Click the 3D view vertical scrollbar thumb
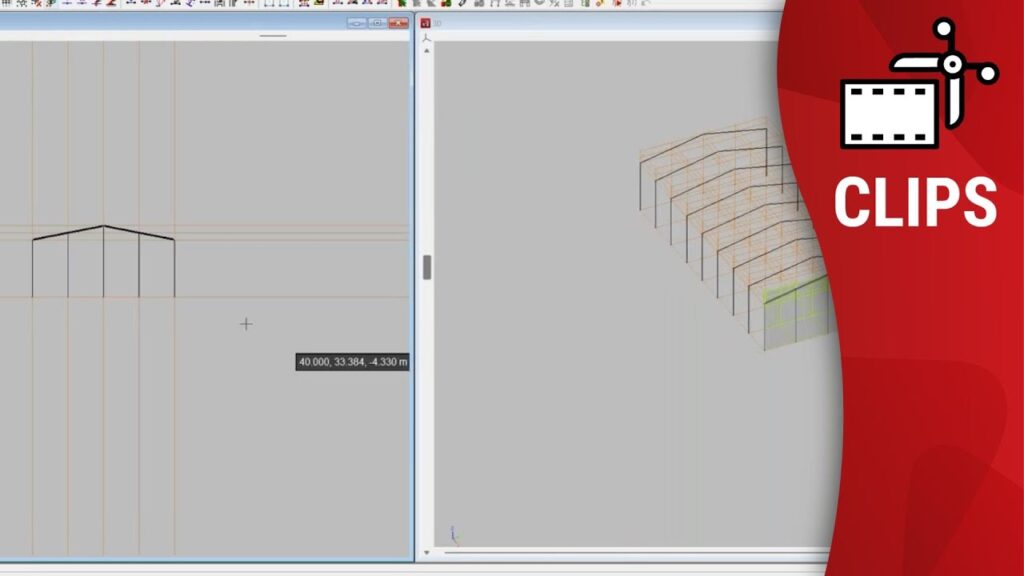Screen dimensions: 1024x576 pyautogui.click(x=427, y=267)
